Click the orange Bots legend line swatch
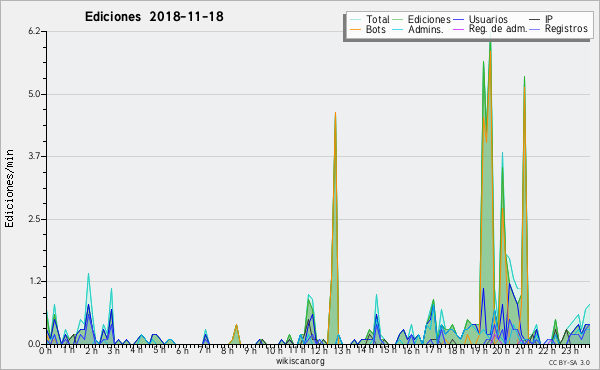This screenshot has height=370, width=600. click(x=355, y=29)
